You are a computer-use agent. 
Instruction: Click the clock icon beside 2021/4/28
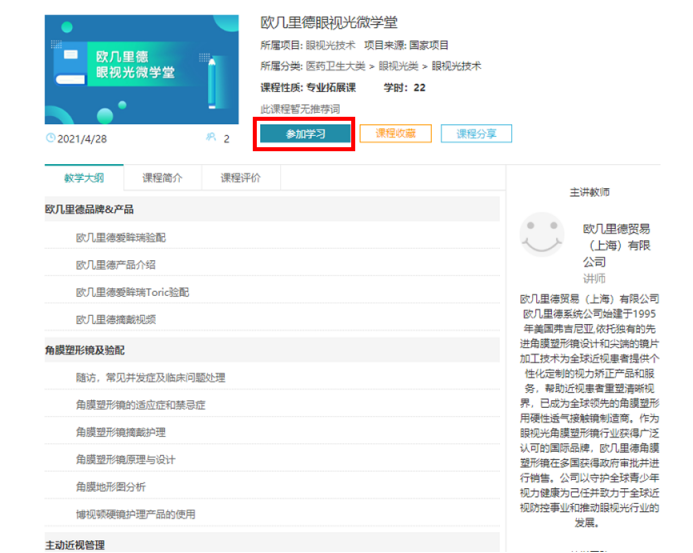tap(50, 138)
